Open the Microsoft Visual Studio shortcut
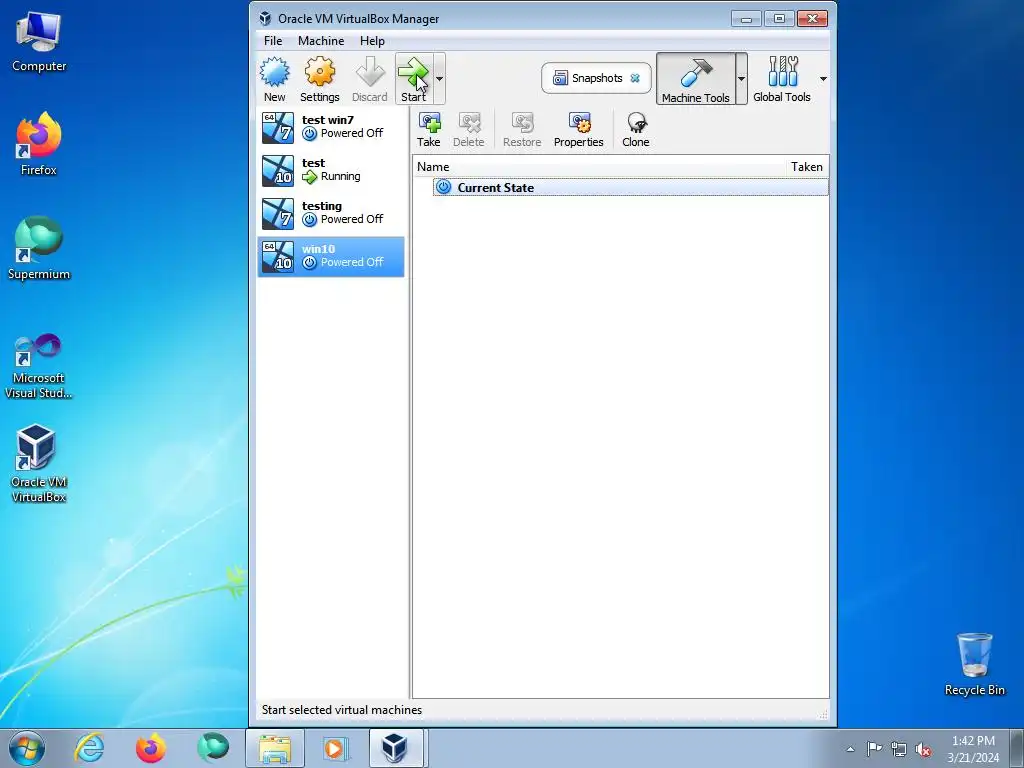The image size is (1024, 768). pos(39,367)
